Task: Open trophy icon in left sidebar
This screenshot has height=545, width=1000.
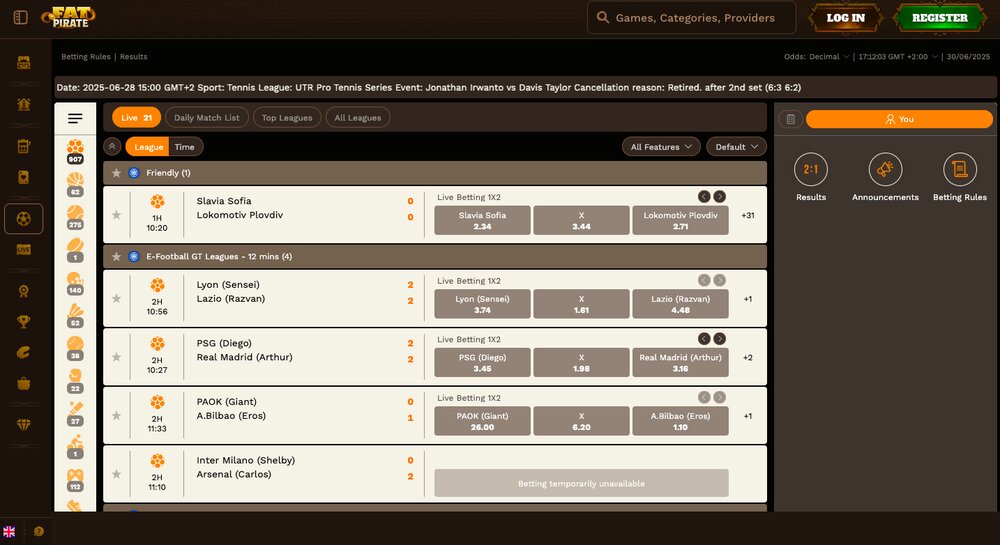Action: click(x=24, y=321)
